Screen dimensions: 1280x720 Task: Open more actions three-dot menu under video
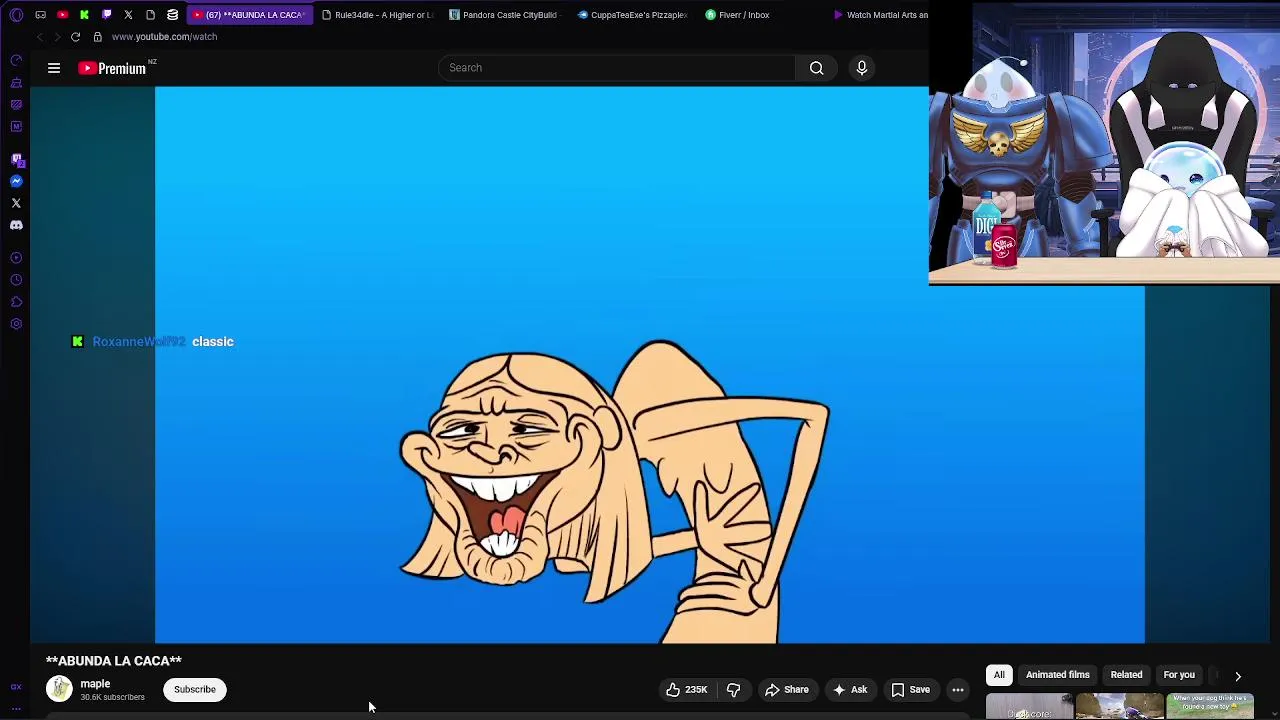click(958, 689)
